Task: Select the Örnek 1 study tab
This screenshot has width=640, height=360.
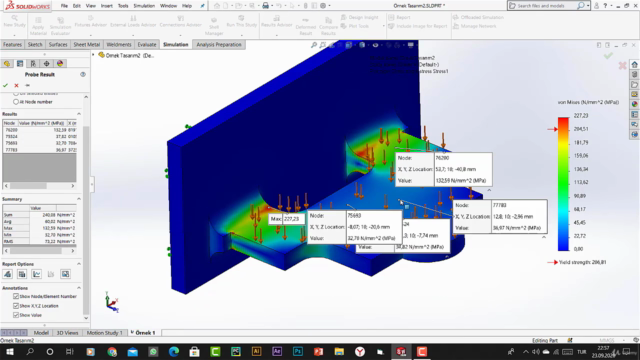Action: pyautogui.click(x=143, y=333)
